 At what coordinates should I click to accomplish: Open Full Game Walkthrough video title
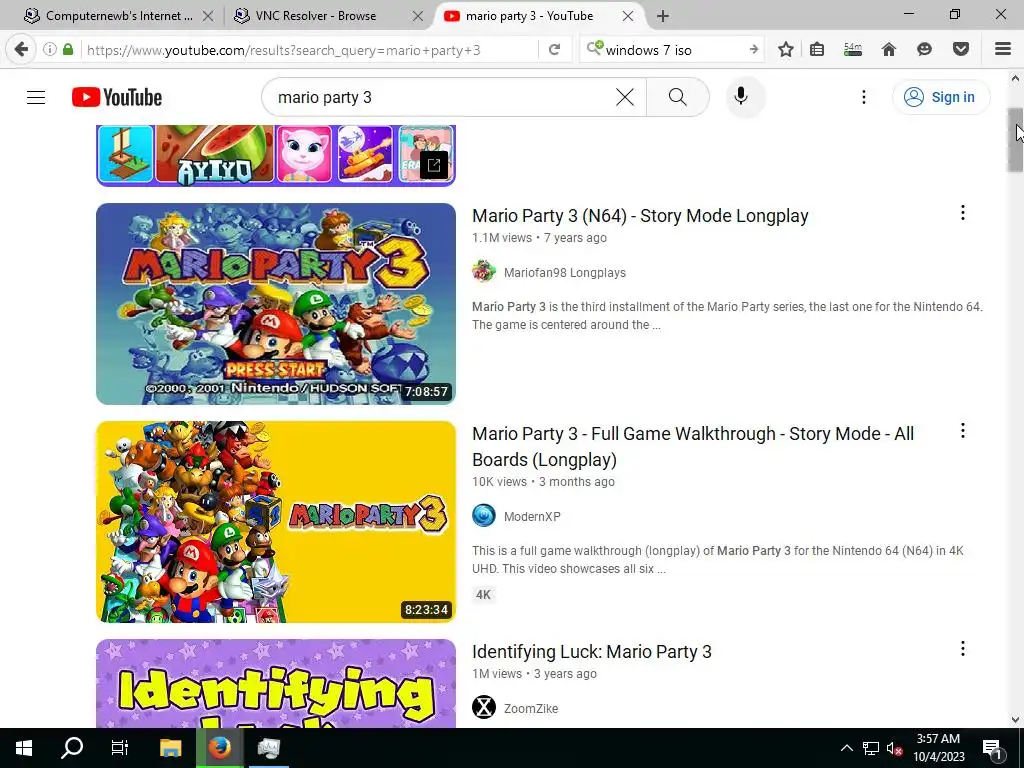693,447
